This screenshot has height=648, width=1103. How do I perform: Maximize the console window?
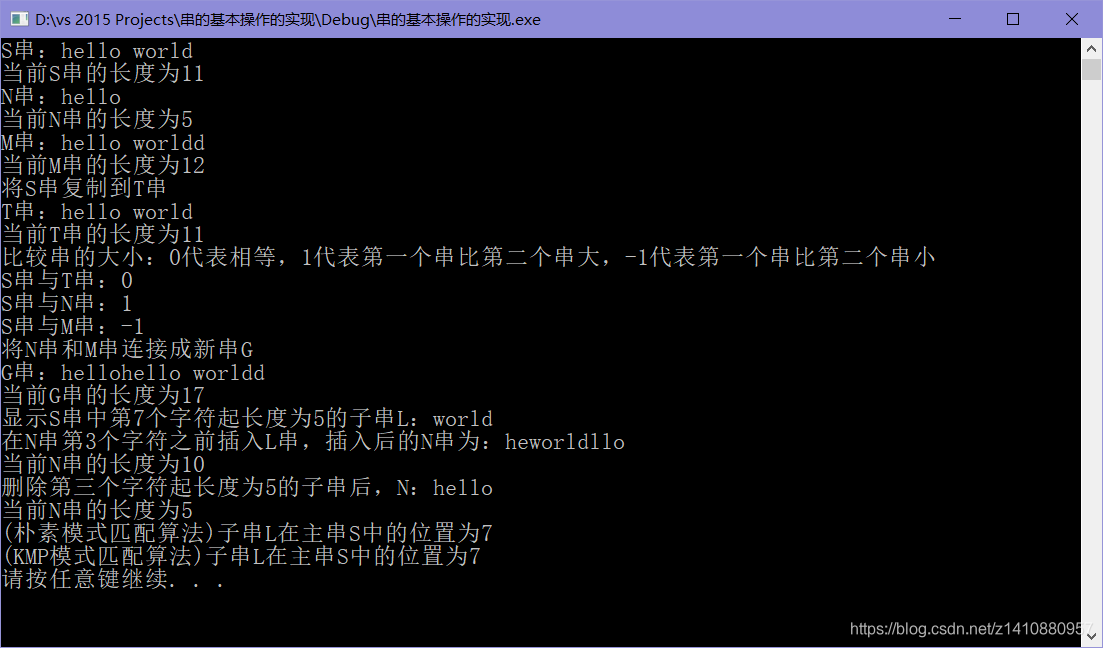tap(1013, 19)
